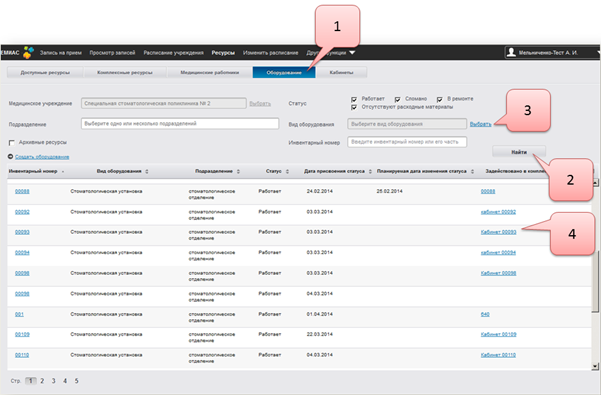Enable the Архивные ресурсы checkbox
The width and height of the screenshot is (601, 395).
tap(11, 143)
